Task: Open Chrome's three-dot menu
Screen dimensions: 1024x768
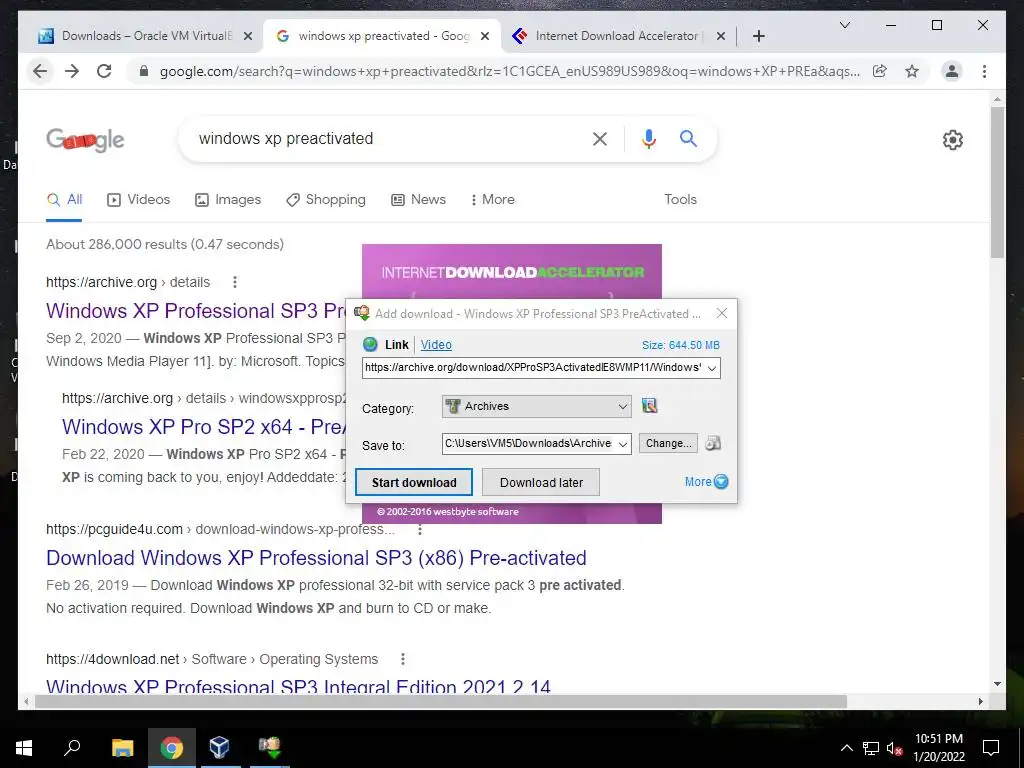Action: point(984,71)
